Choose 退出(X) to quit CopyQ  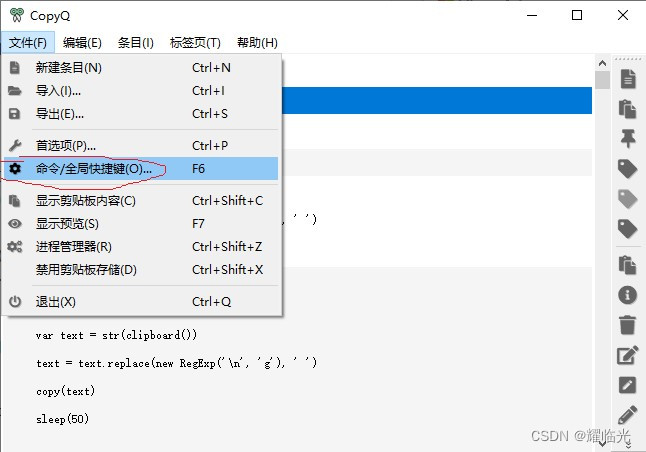[142, 302]
